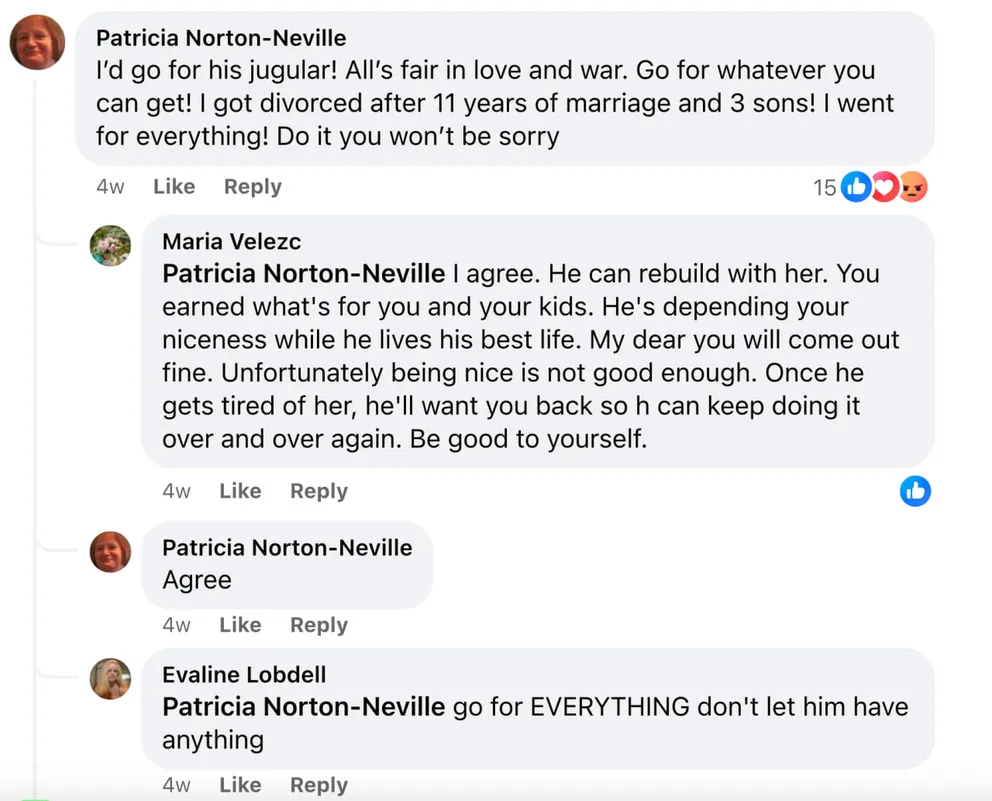Reply to the "Agree" comment
The width and height of the screenshot is (992, 801).
[318, 625]
